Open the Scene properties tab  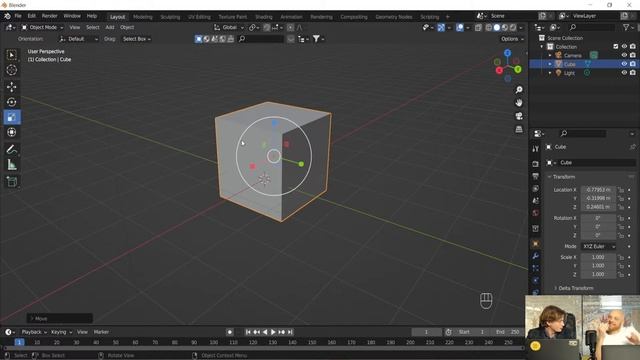coord(536,201)
